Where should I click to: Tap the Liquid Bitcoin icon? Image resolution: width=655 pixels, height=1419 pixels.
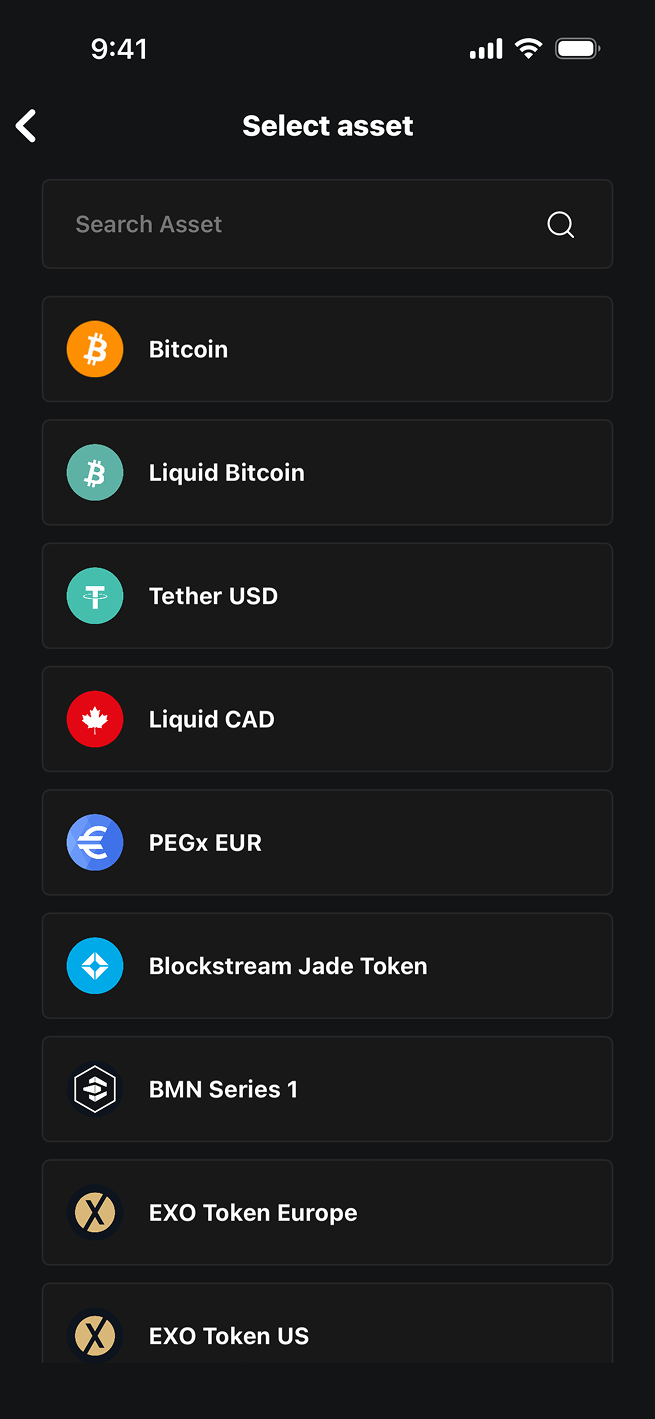[94, 472]
